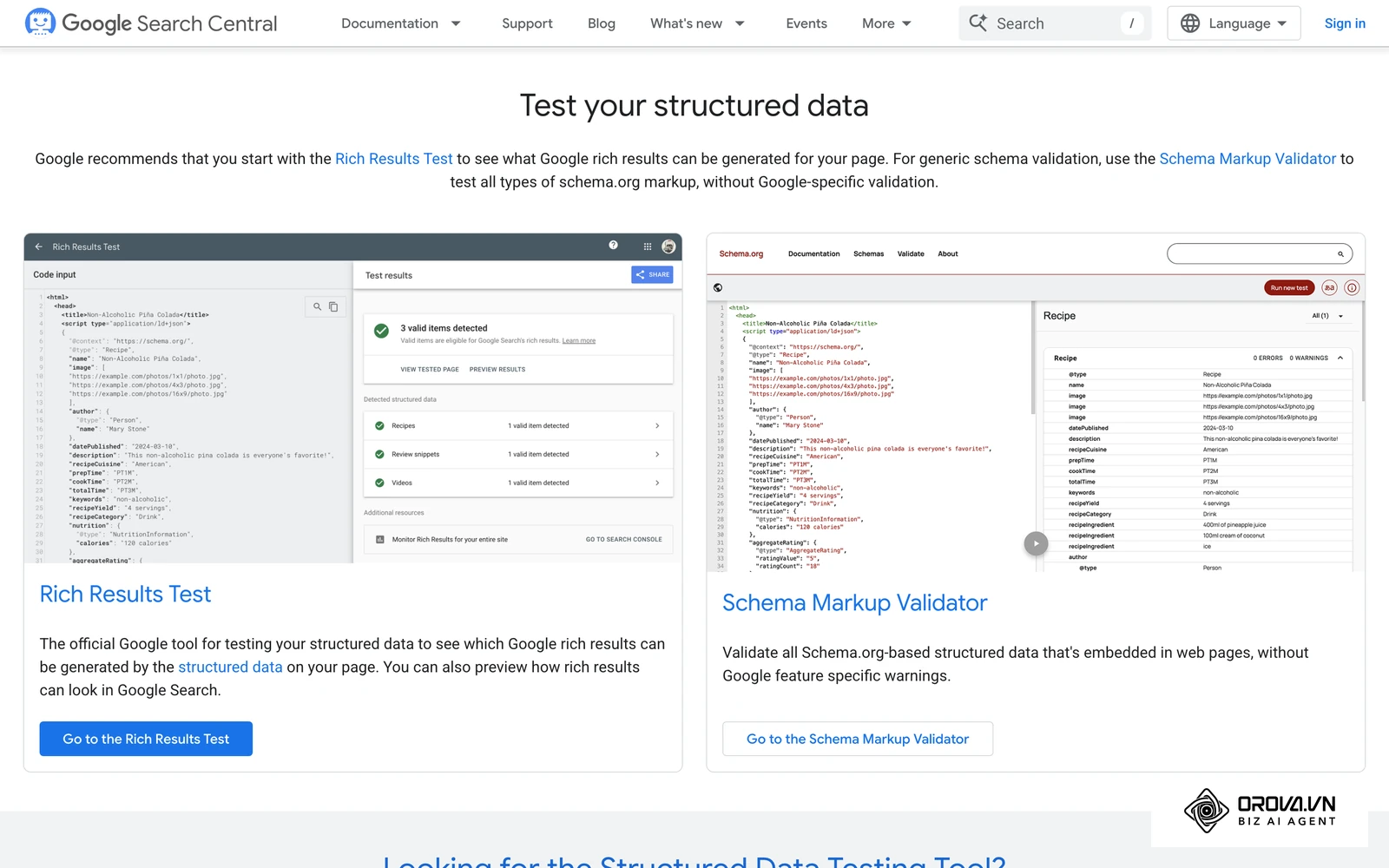Click VIEW TESTED PAGE in the preview
This screenshot has width=1389, height=868.
(430, 370)
